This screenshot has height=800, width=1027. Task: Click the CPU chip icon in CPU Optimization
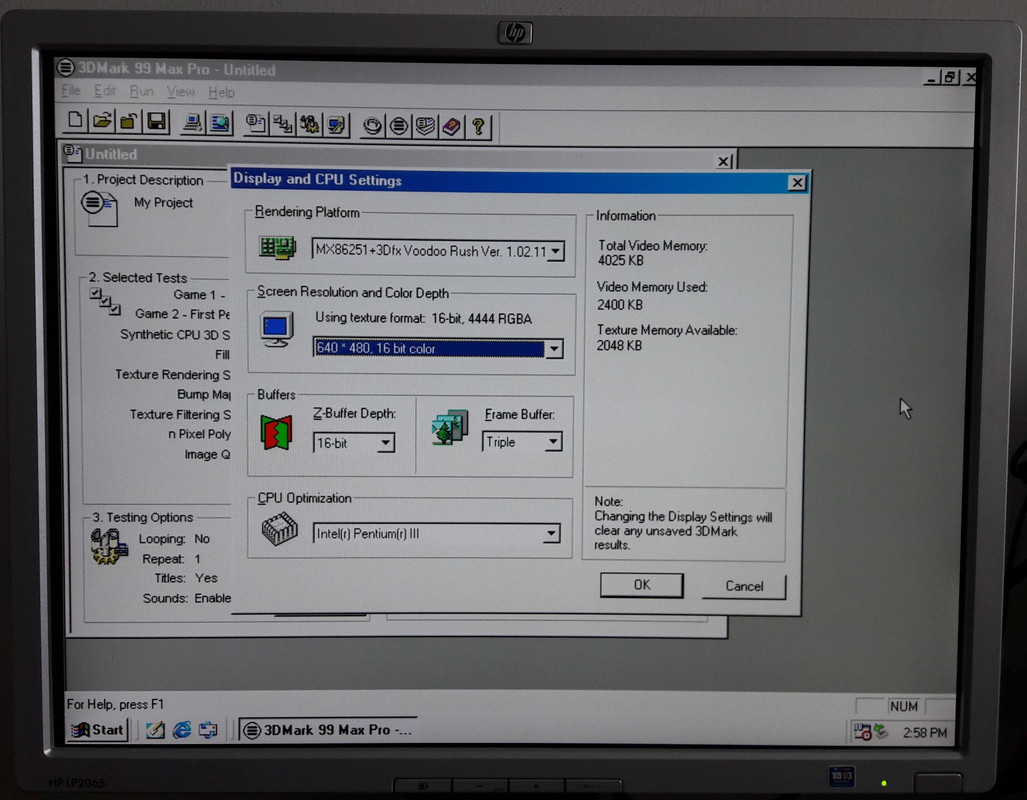click(x=280, y=529)
